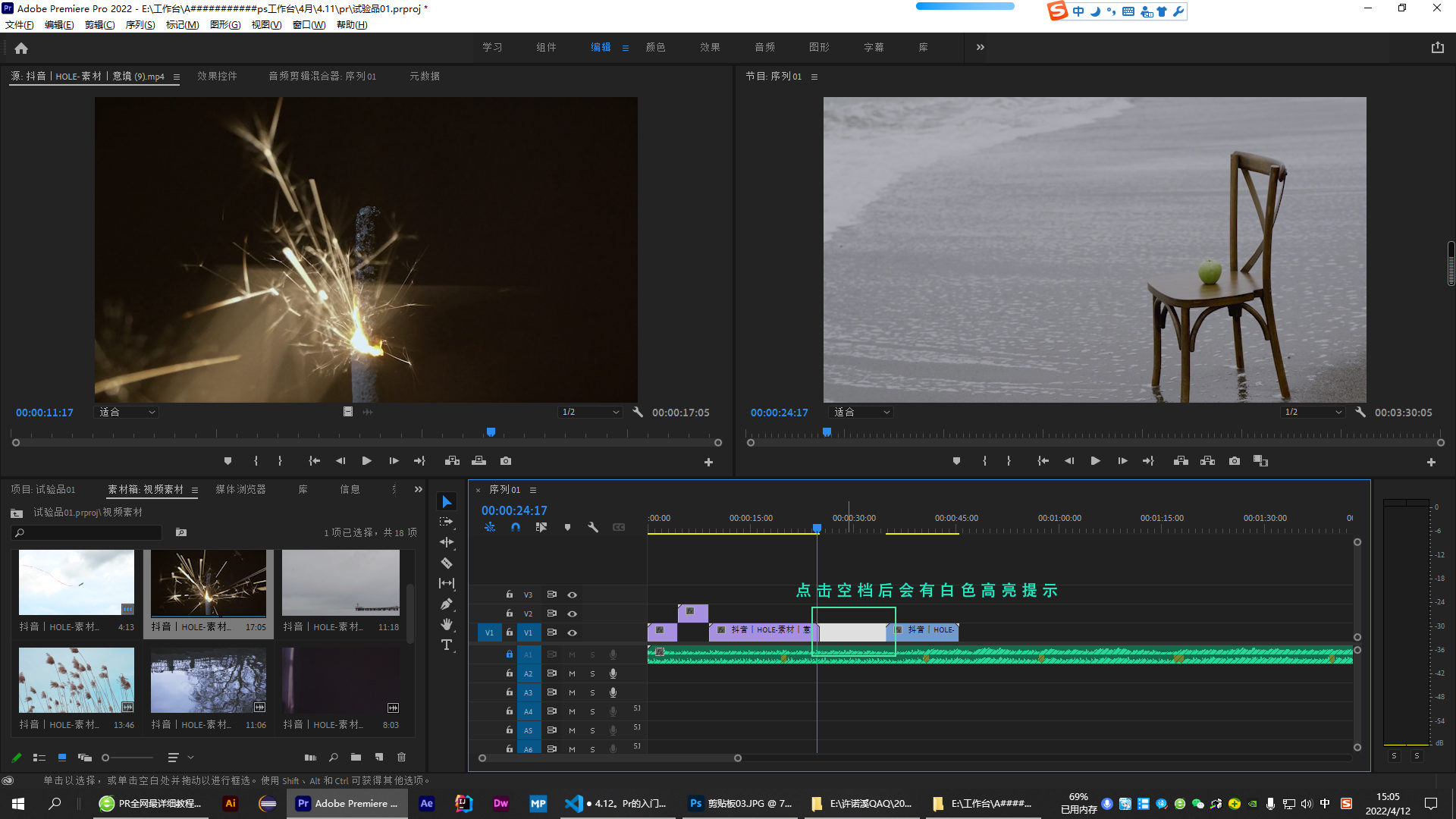This screenshot has height=819, width=1456.
Task: Click Source monitor timecode 00:00:11:17
Action: 45,413
